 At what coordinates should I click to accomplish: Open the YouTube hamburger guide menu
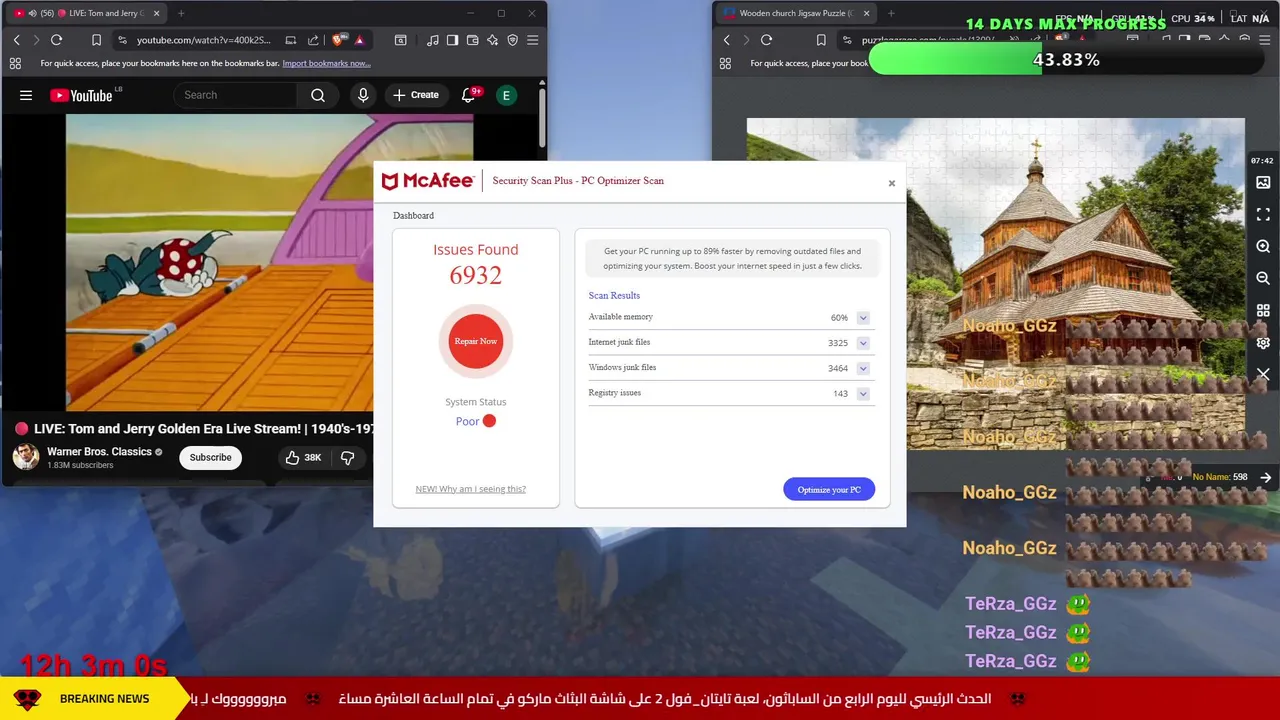pos(26,95)
